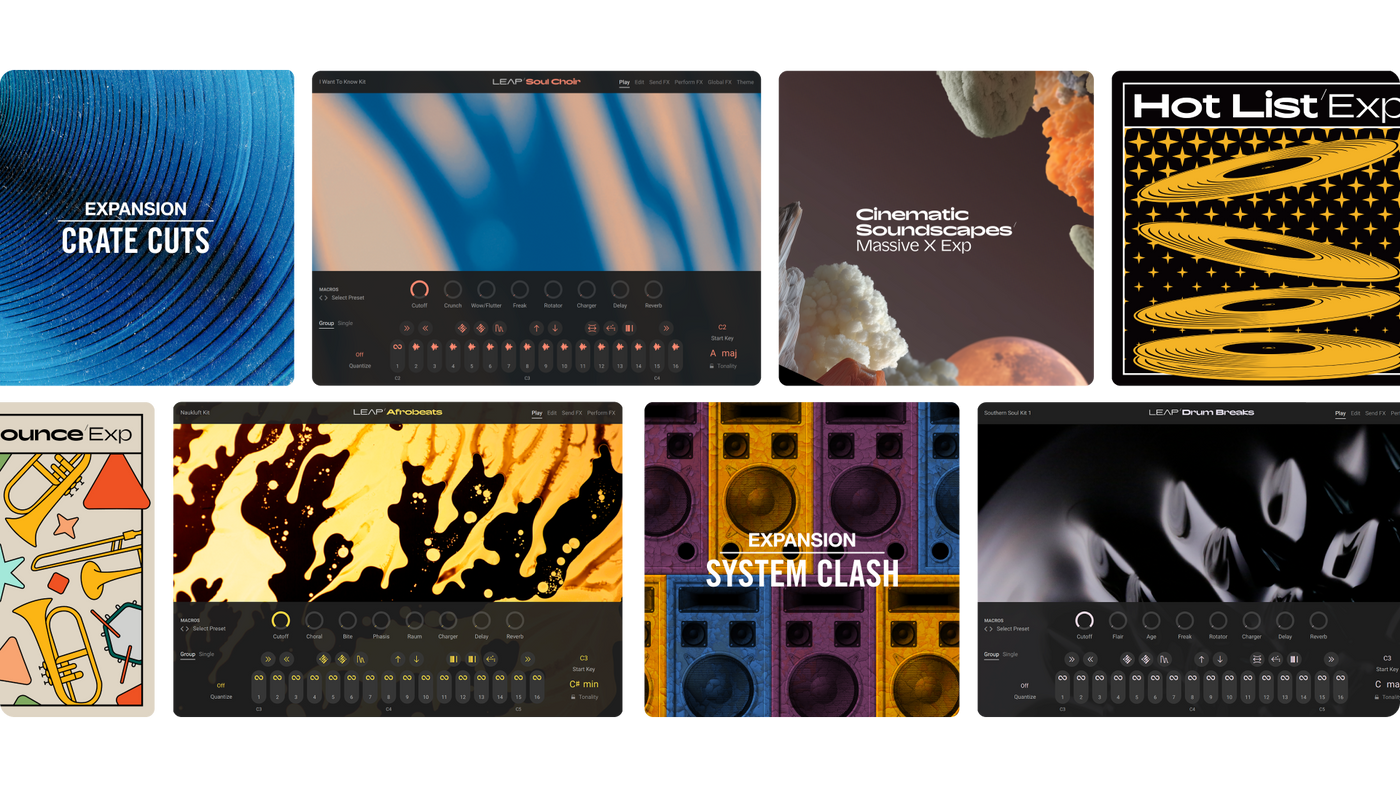The image size is (1400, 787).
Task: Click the vertical bars icon in Drum Breaks
Action: pos(1294,659)
